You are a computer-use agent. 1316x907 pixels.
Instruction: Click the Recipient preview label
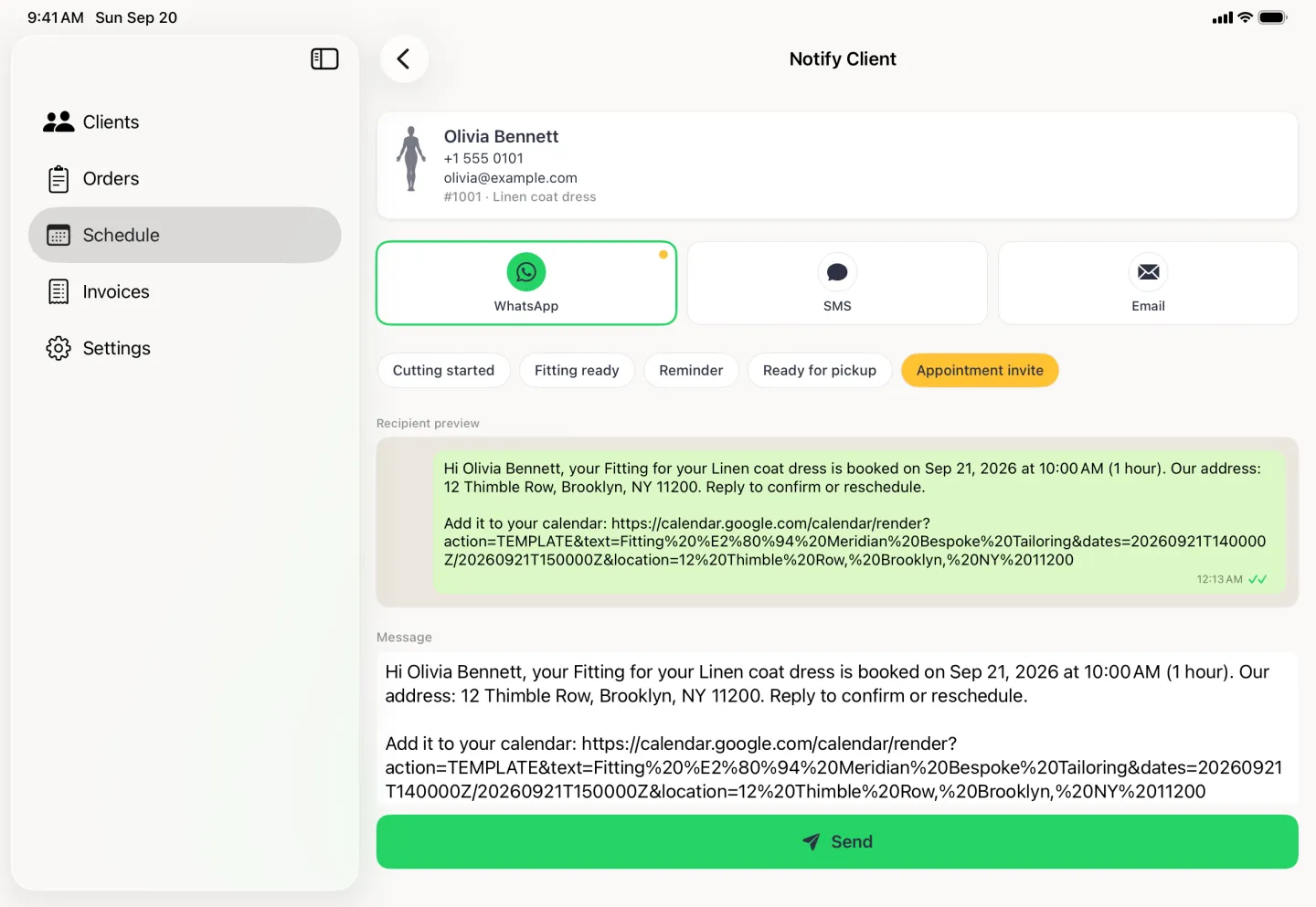click(428, 424)
